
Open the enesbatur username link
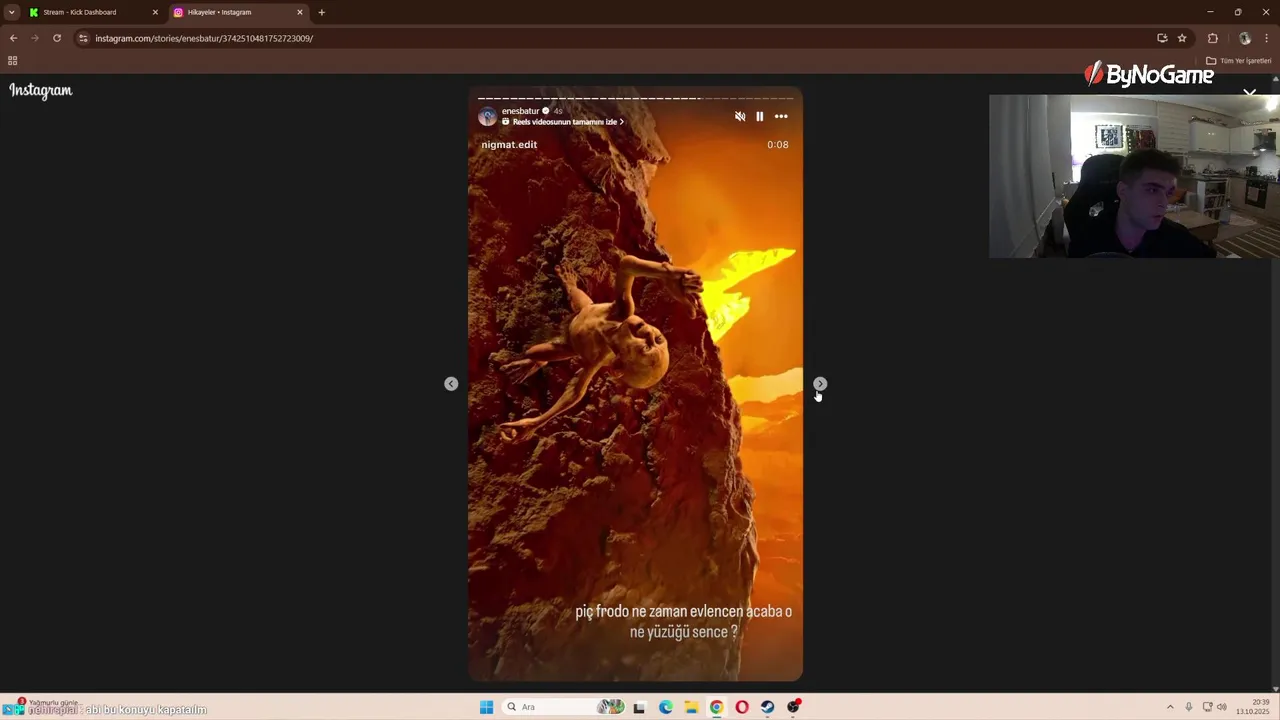click(x=520, y=111)
